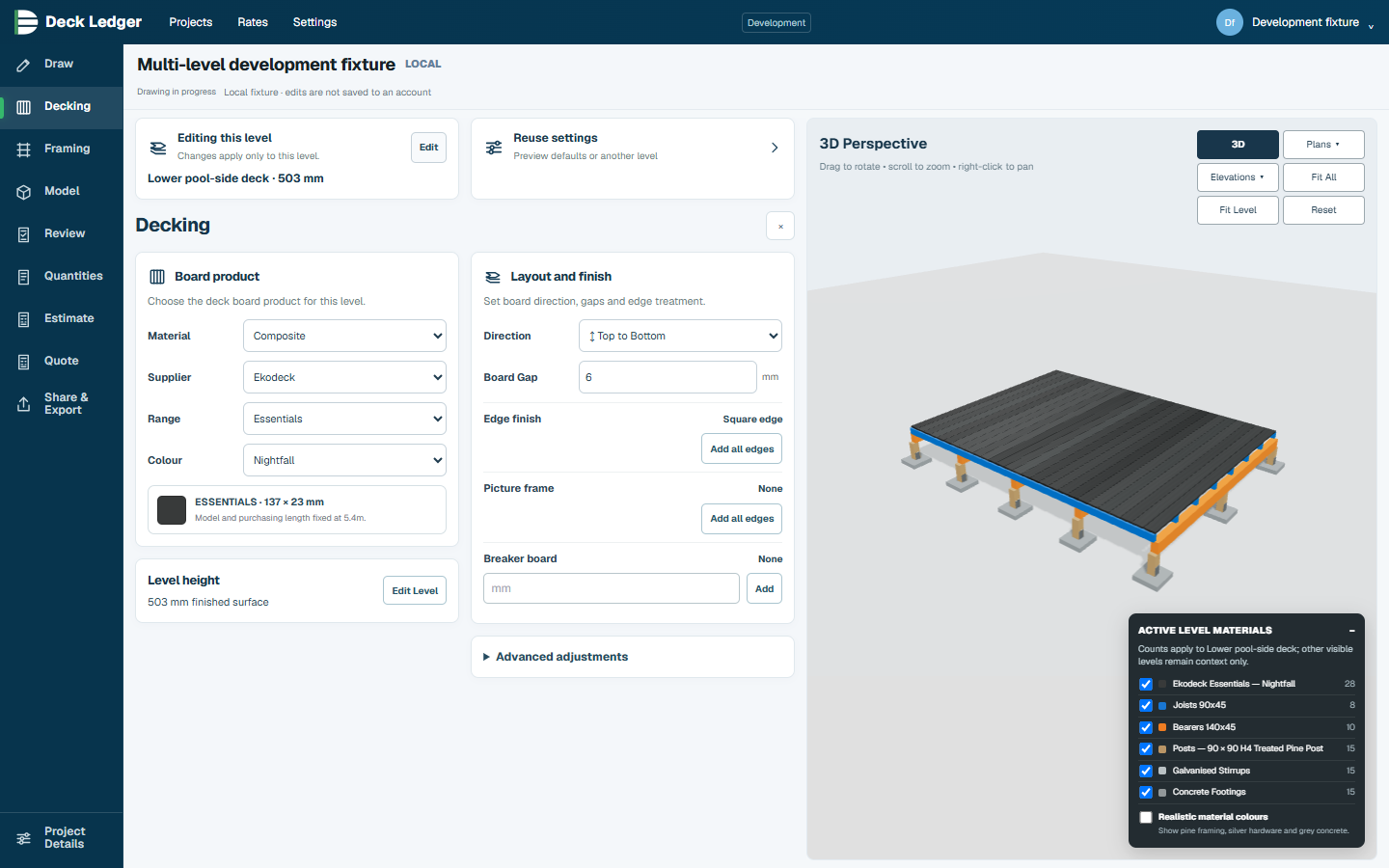Open the Projects menu
The width and height of the screenshot is (1389, 868).
coord(191,22)
